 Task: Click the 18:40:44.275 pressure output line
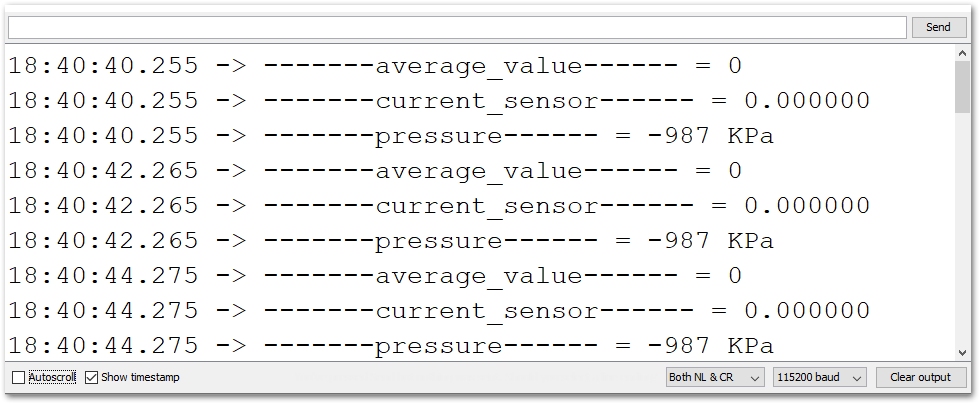(391, 345)
